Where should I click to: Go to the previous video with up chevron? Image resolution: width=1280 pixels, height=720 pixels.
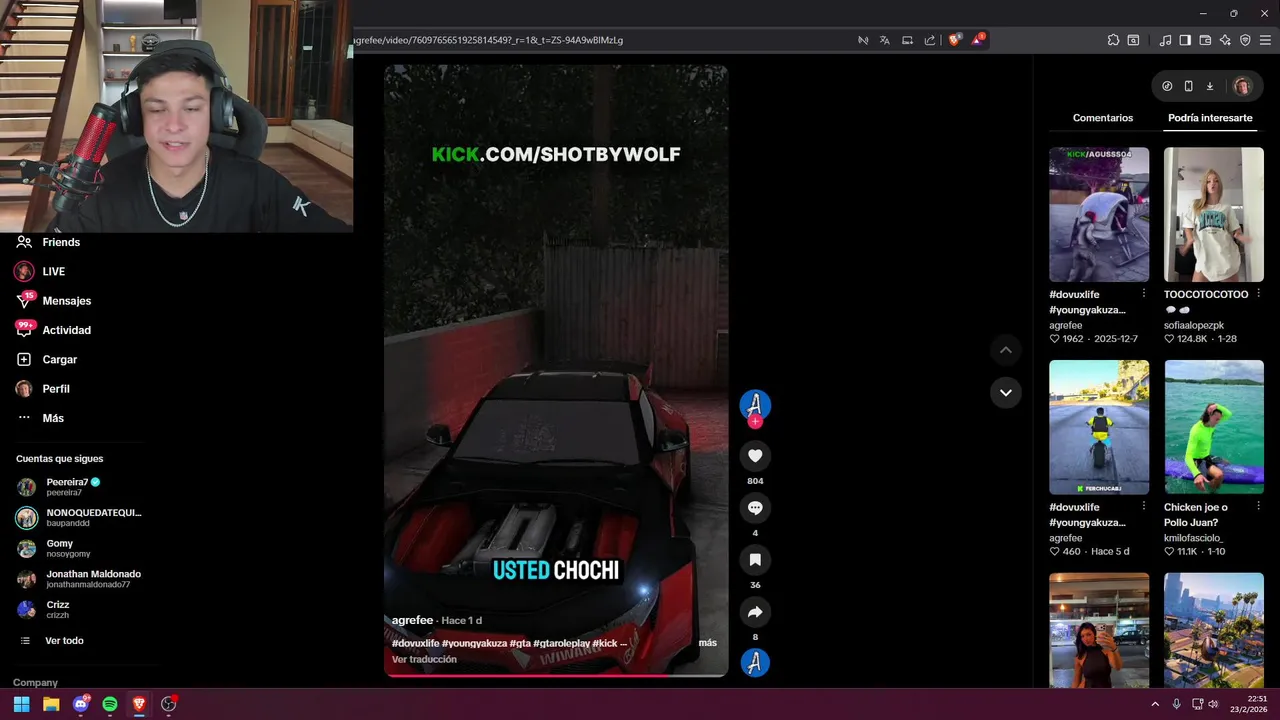[1005, 350]
